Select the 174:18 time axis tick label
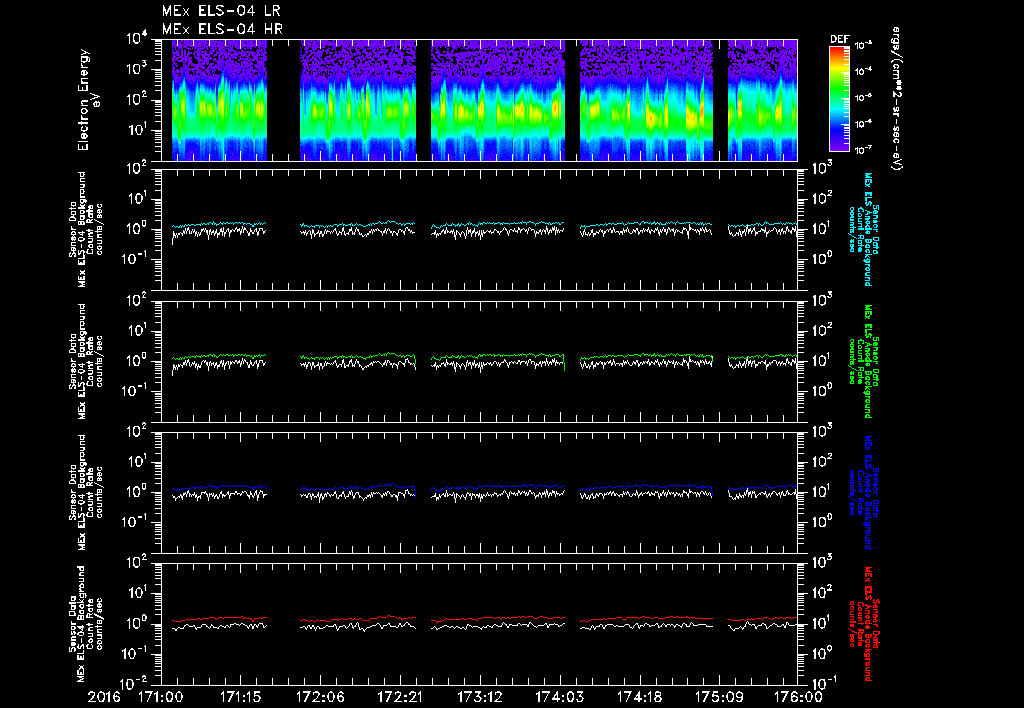 [639, 695]
